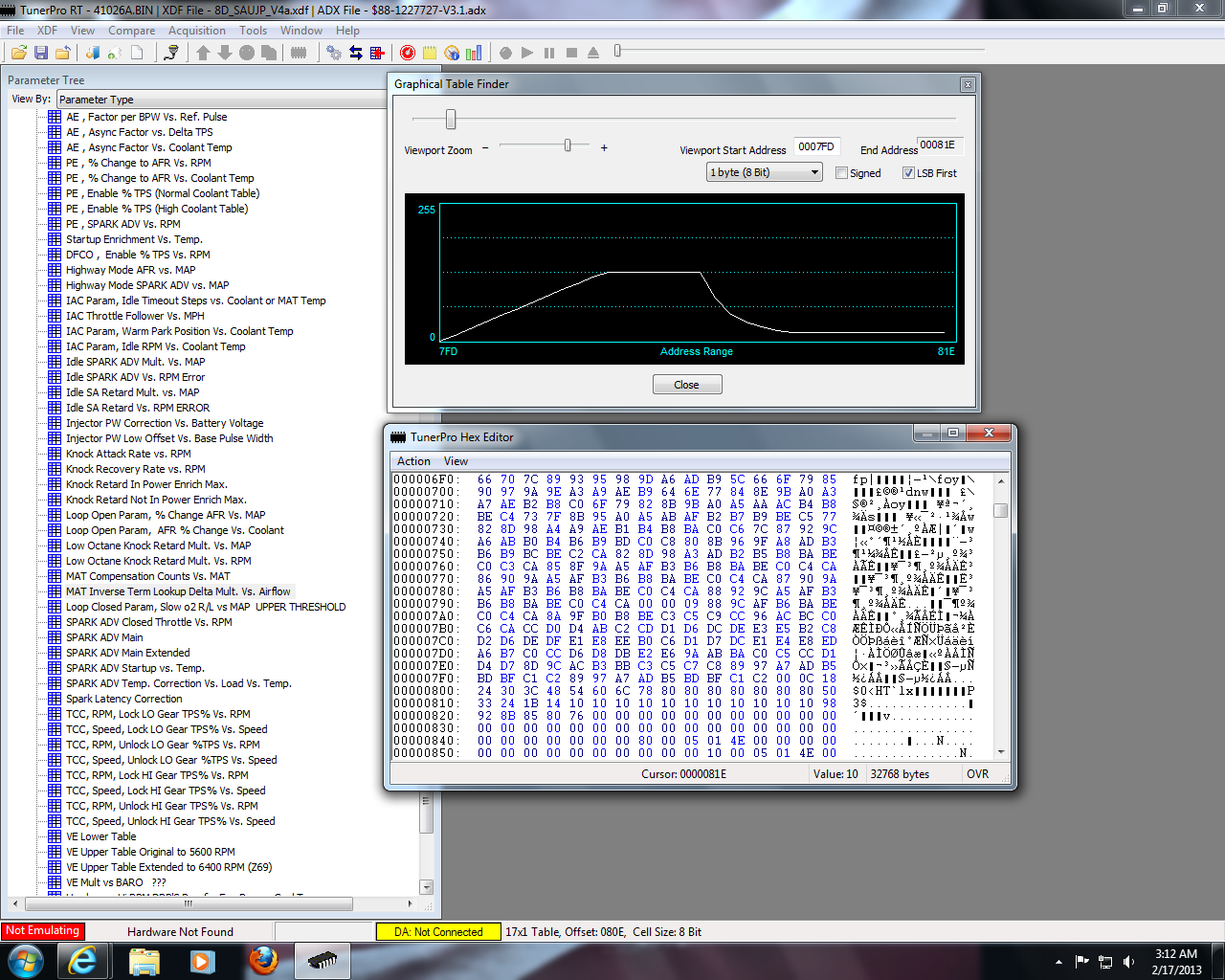Click the Not Emulating status indicator

42,930
